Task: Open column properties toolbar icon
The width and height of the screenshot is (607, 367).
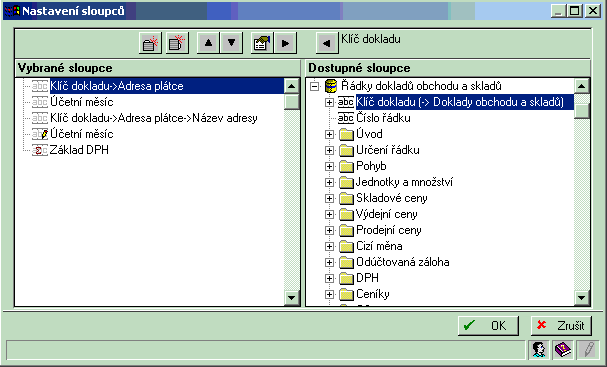Action: [x=262, y=43]
